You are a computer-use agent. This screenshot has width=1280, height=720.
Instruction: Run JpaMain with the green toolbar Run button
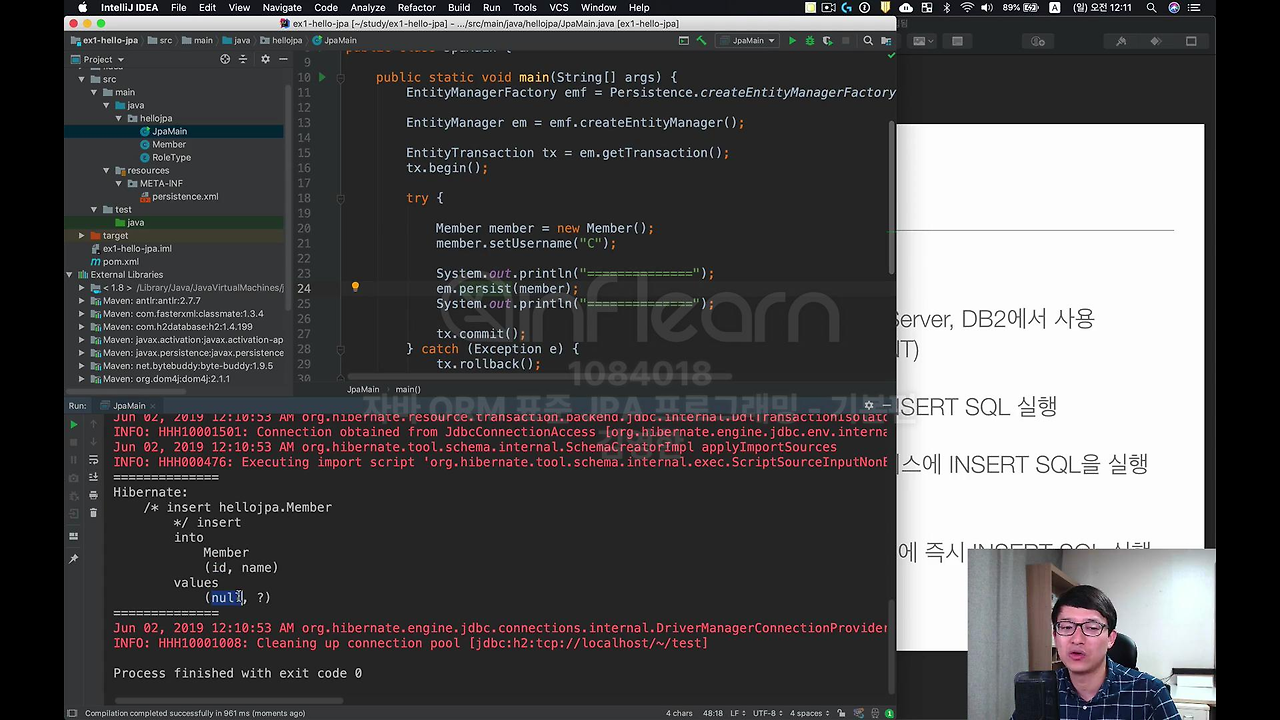792,41
